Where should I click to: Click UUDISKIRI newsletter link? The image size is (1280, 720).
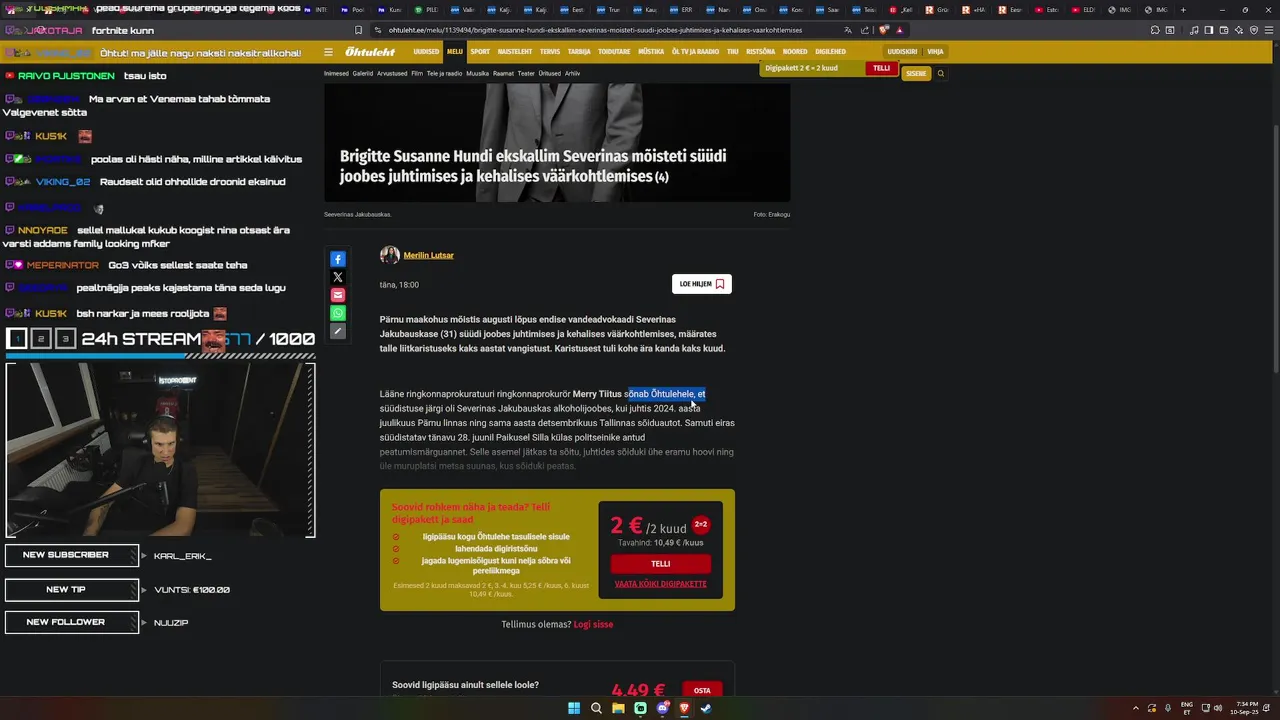point(902,52)
